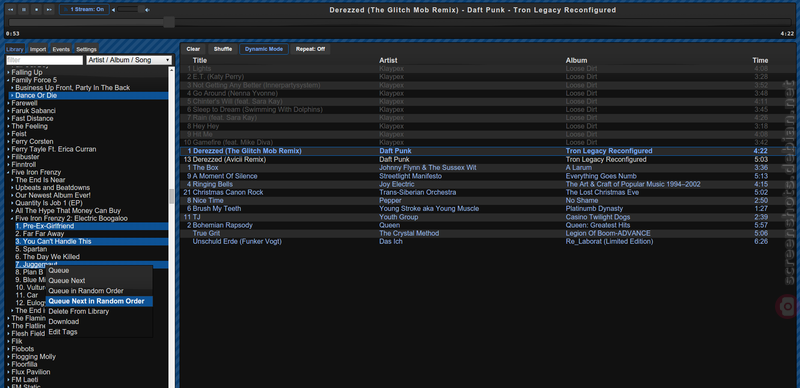
Task: Pause the current song
Action: click(23, 10)
